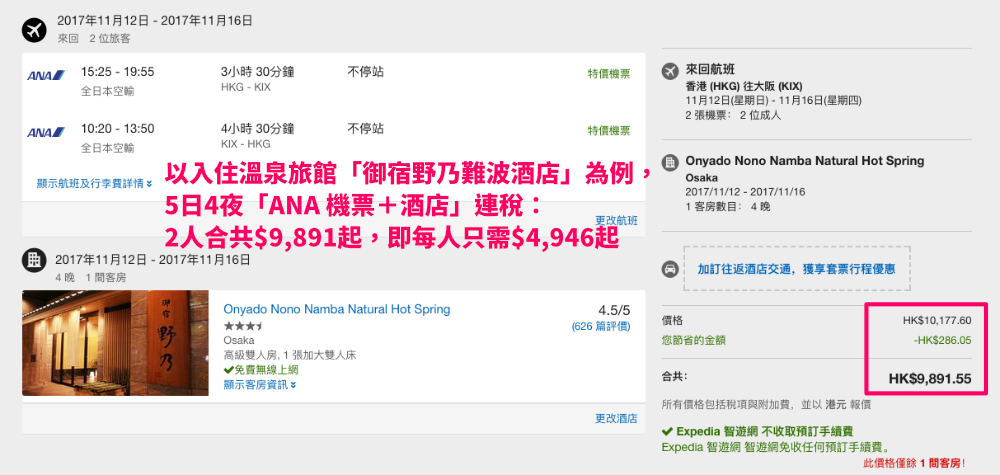Screen dimensions: 1000x475
Task: Click the car icon in transport offer box
Action: pyautogui.click(x=670, y=268)
